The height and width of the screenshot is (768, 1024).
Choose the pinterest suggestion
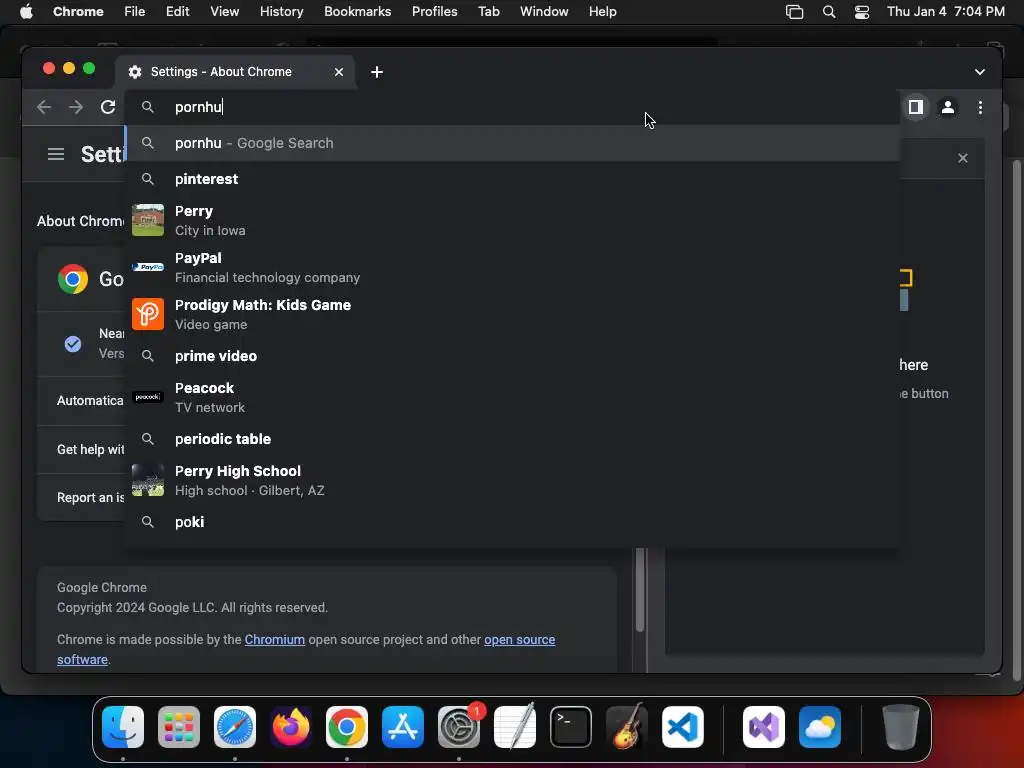coord(513,179)
